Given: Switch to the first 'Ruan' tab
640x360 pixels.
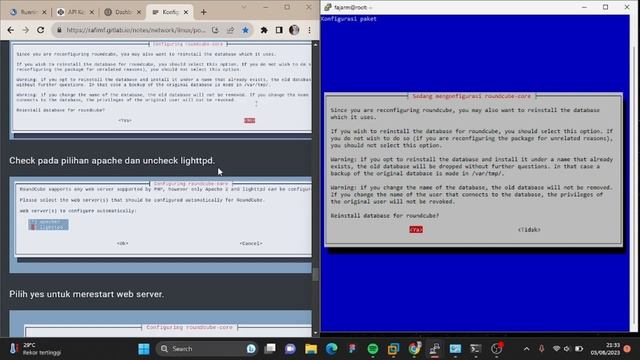Looking at the screenshot, I should click(x=27, y=12).
